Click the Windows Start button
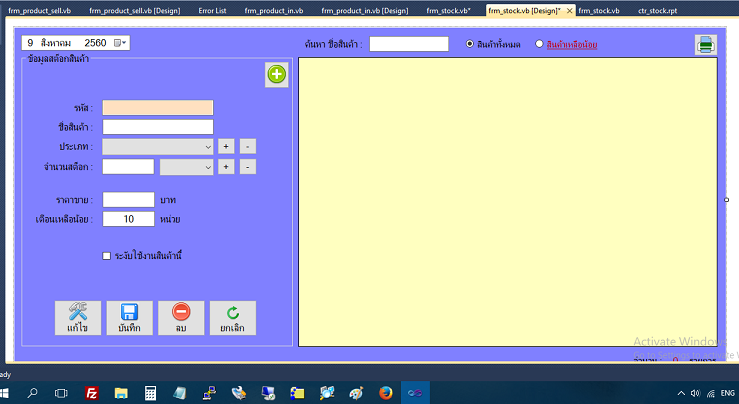The image size is (739, 404). (5, 393)
